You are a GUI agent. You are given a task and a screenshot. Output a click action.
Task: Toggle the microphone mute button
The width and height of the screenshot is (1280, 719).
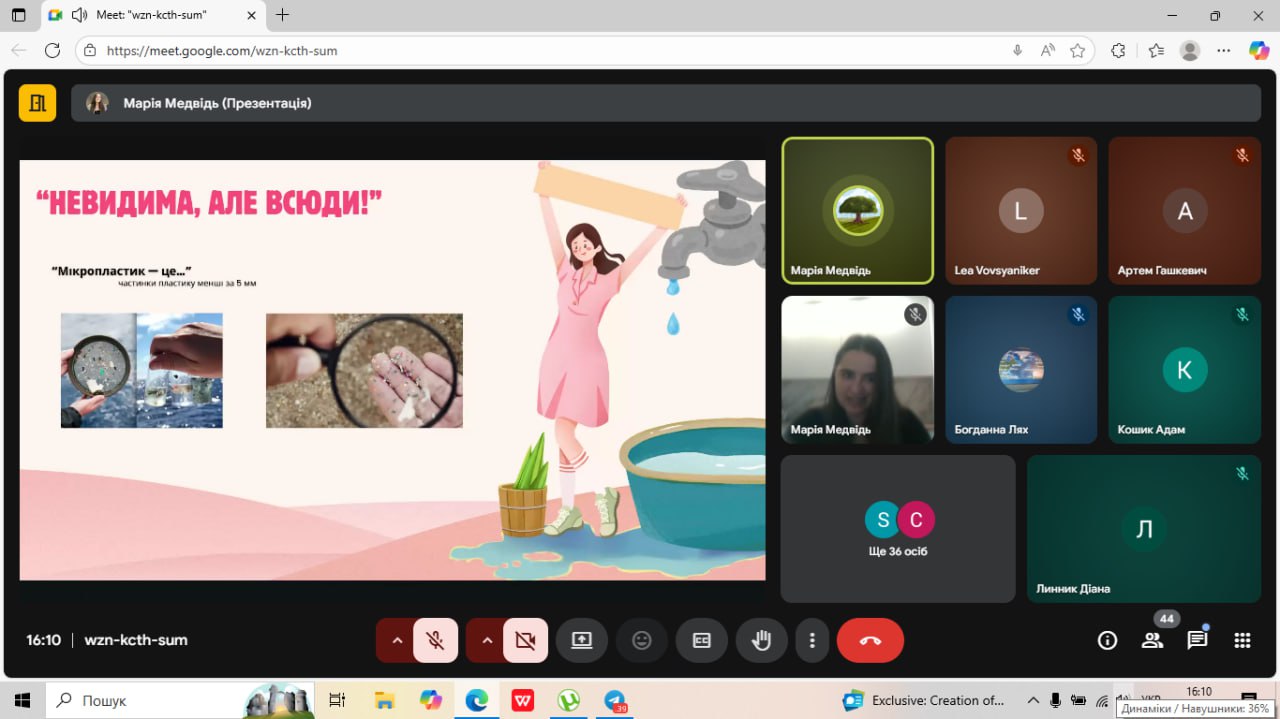(435, 641)
